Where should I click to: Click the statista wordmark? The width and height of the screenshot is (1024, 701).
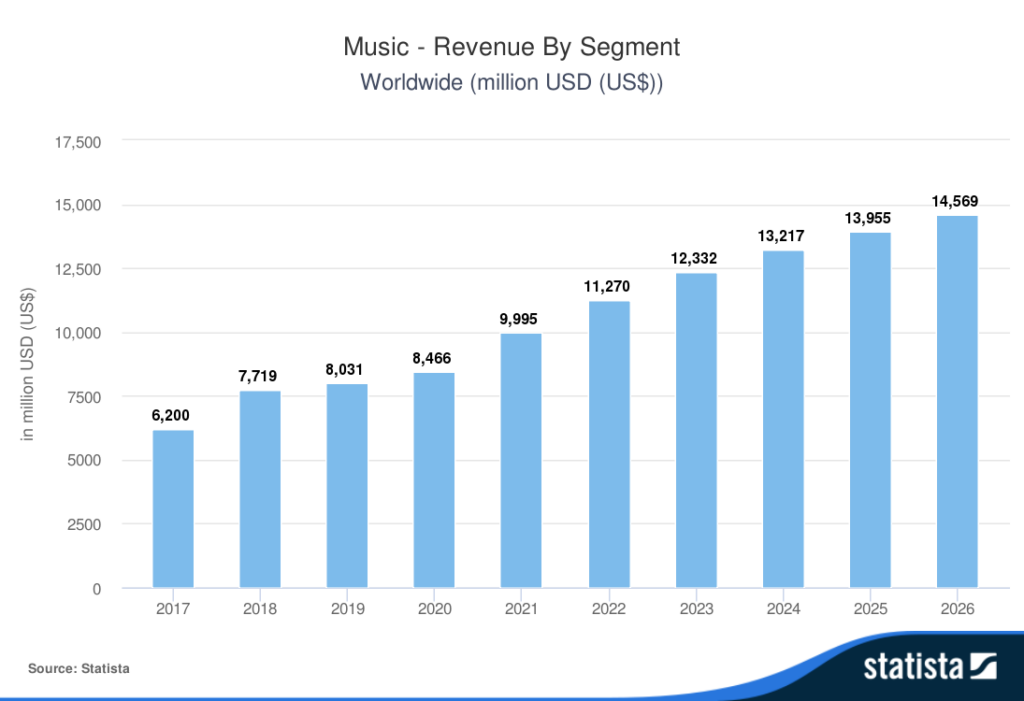tap(913, 666)
